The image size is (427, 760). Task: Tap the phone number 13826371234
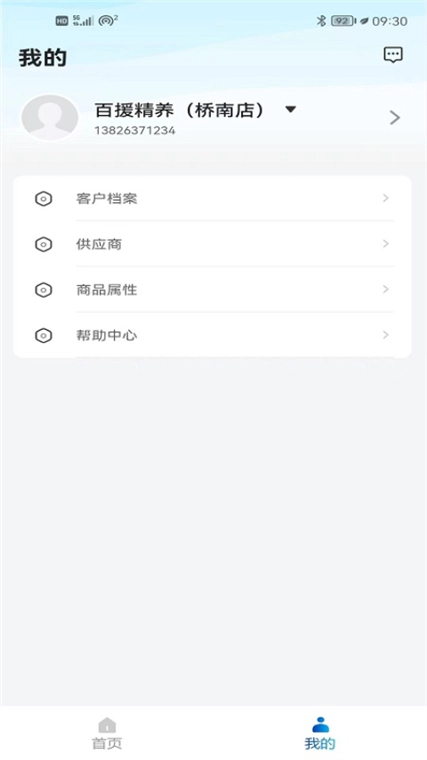coord(135,130)
